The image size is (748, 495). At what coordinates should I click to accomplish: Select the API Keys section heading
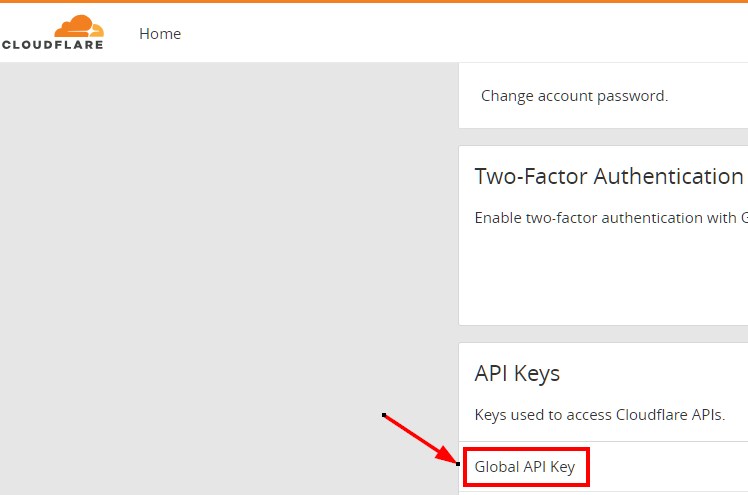517,373
